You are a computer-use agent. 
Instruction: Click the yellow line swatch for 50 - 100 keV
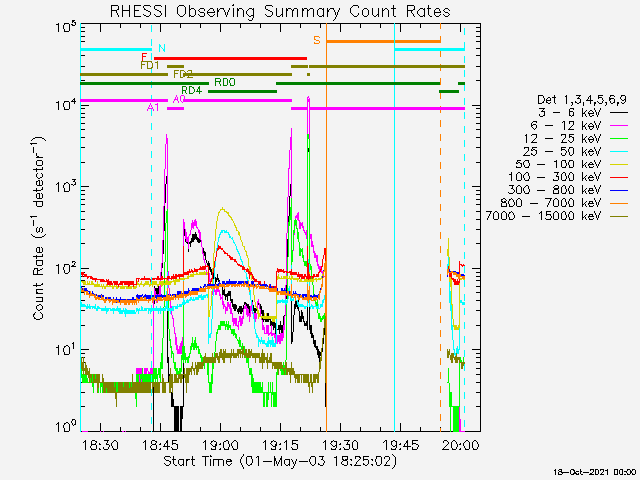tap(619, 164)
